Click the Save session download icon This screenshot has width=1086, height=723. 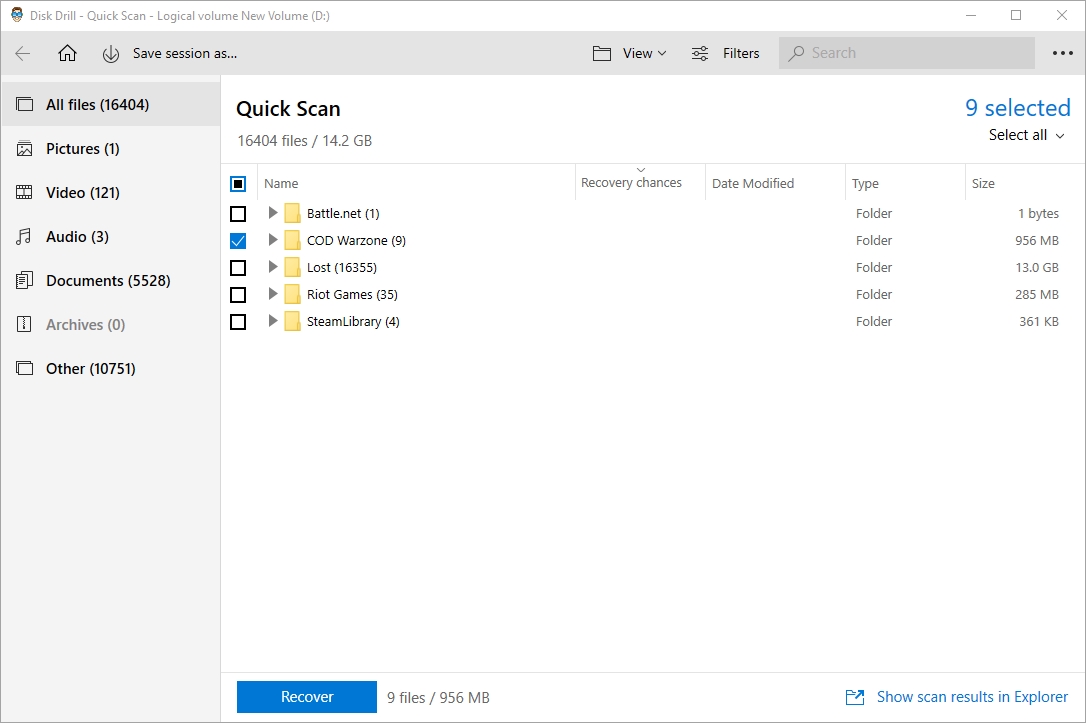pos(111,54)
